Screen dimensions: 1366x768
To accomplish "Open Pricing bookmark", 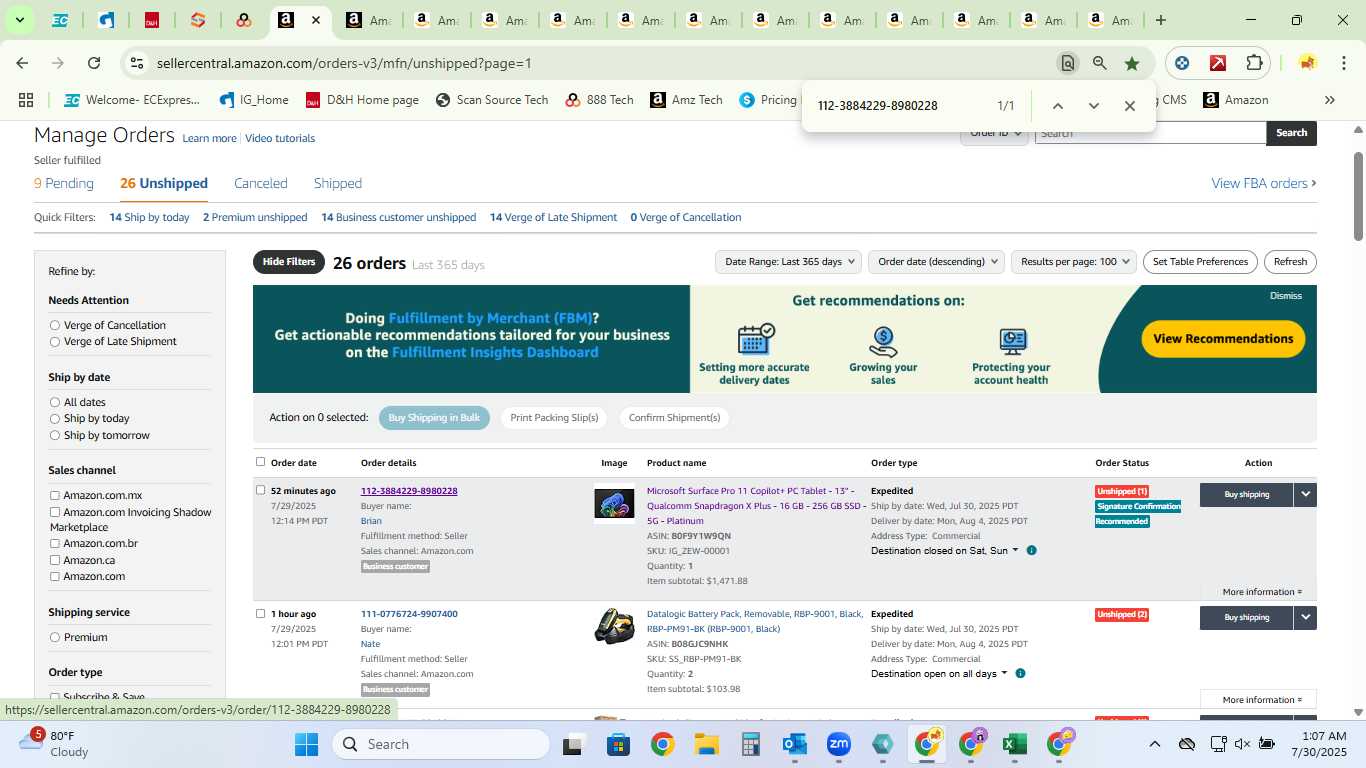I will pos(768,100).
